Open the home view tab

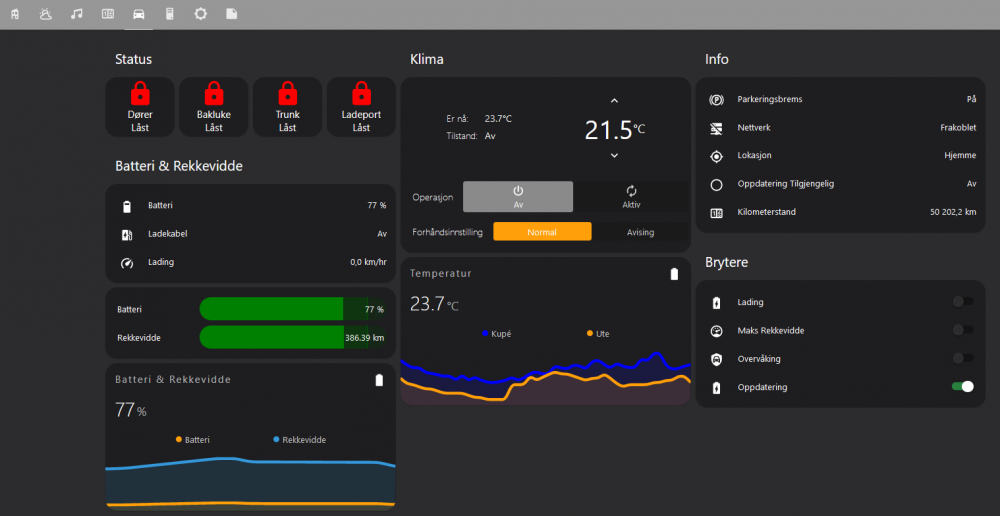13,14
